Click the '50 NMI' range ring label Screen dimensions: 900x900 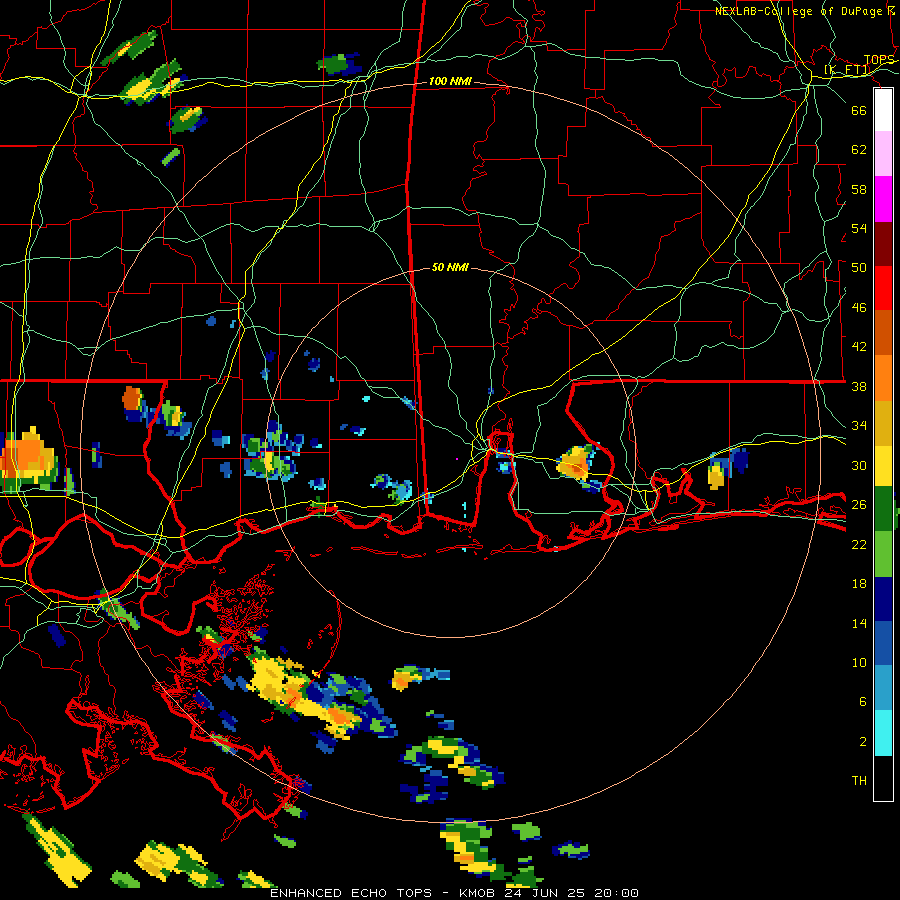(450, 267)
